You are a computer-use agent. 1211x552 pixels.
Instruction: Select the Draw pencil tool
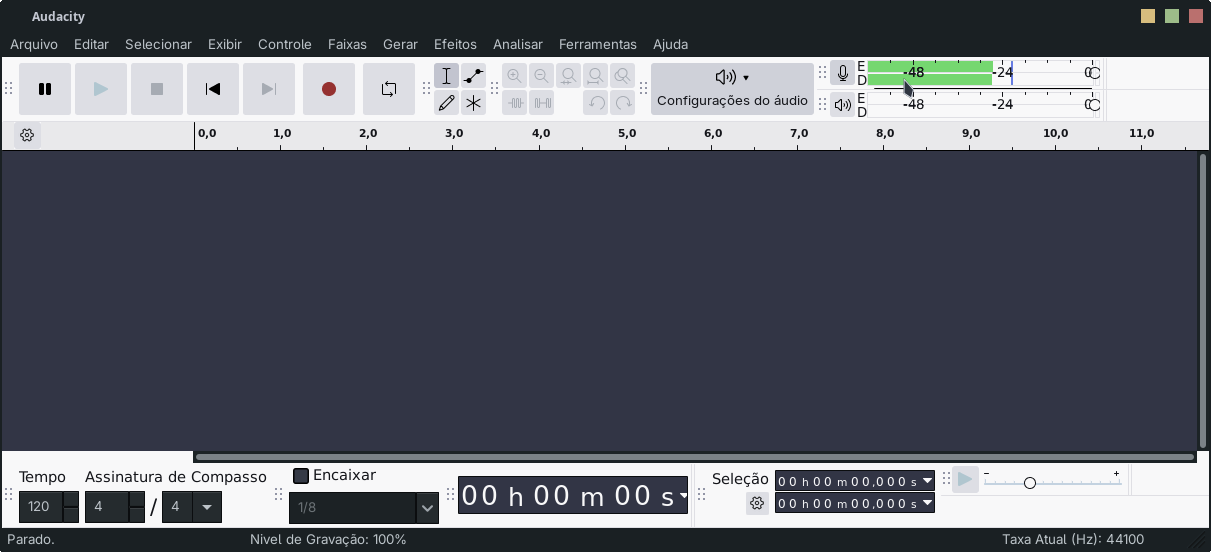(x=447, y=103)
